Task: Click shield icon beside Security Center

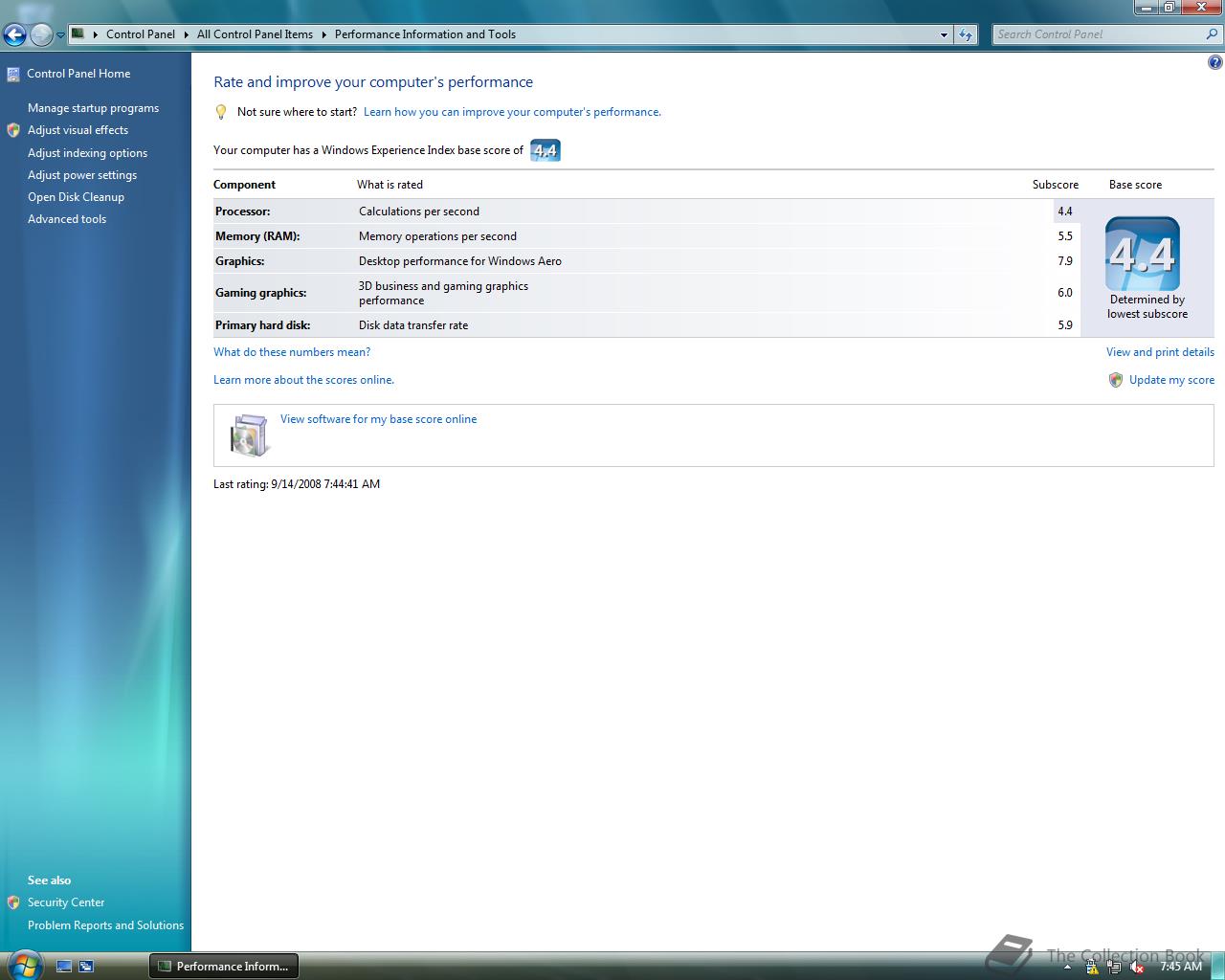Action: point(13,902)
